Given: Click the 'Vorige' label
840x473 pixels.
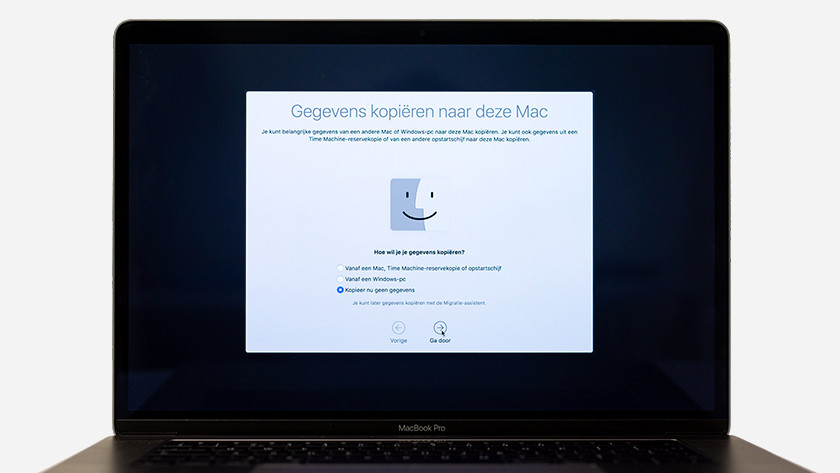Looking at the screenshot, I should pyautogui.click(x=398, y=341).
